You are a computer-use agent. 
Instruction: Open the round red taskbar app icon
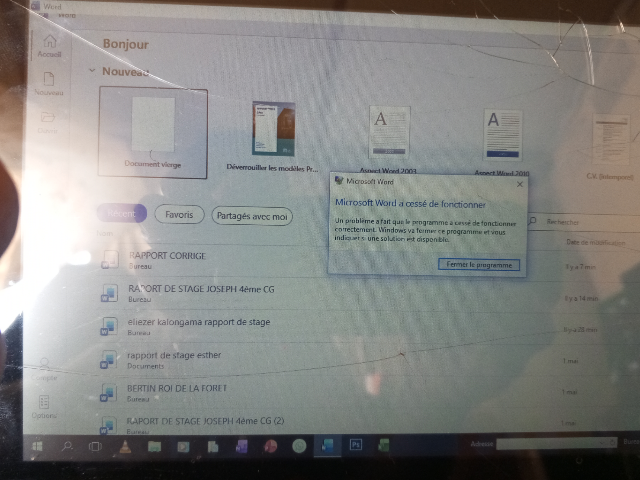[270, 446]
